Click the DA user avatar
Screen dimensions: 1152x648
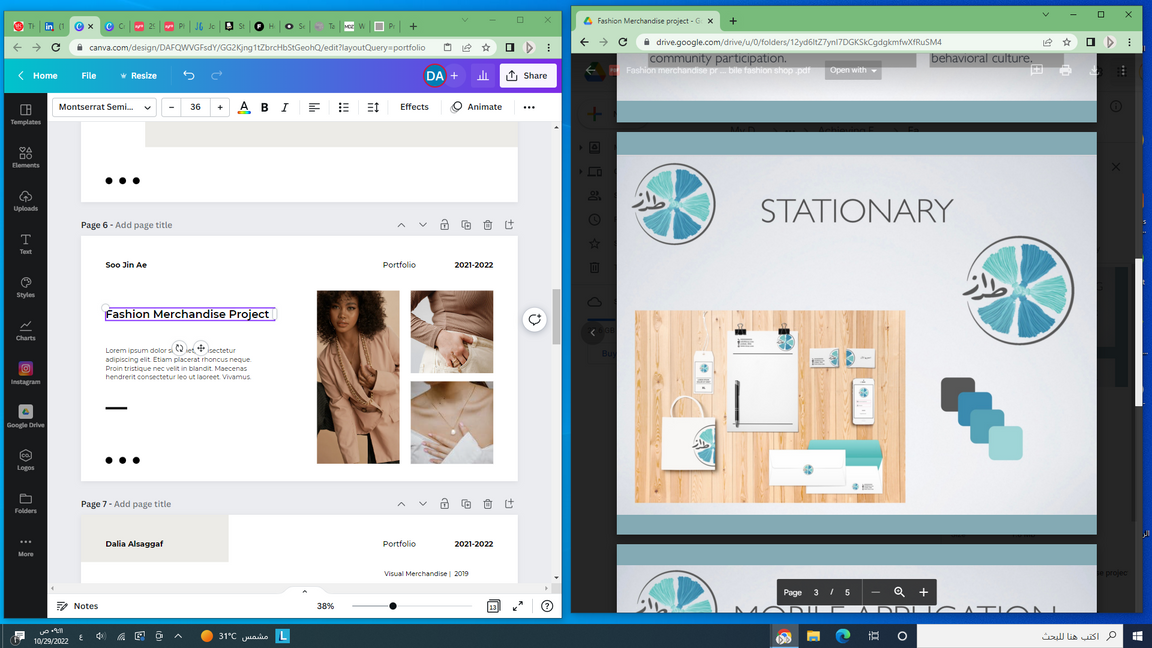[x=435, y=76]
